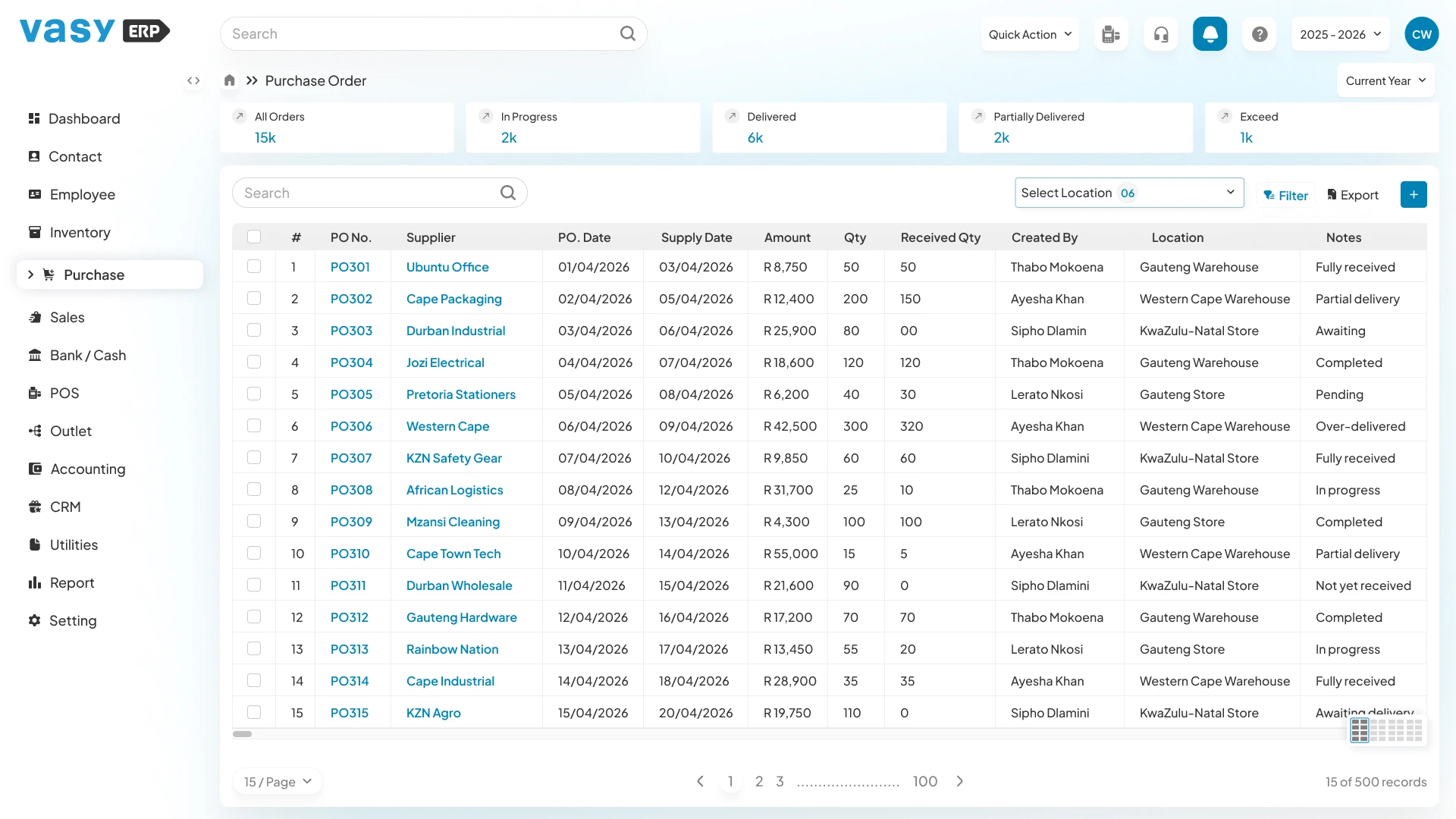Go to page 3 of results

(780, 781)
